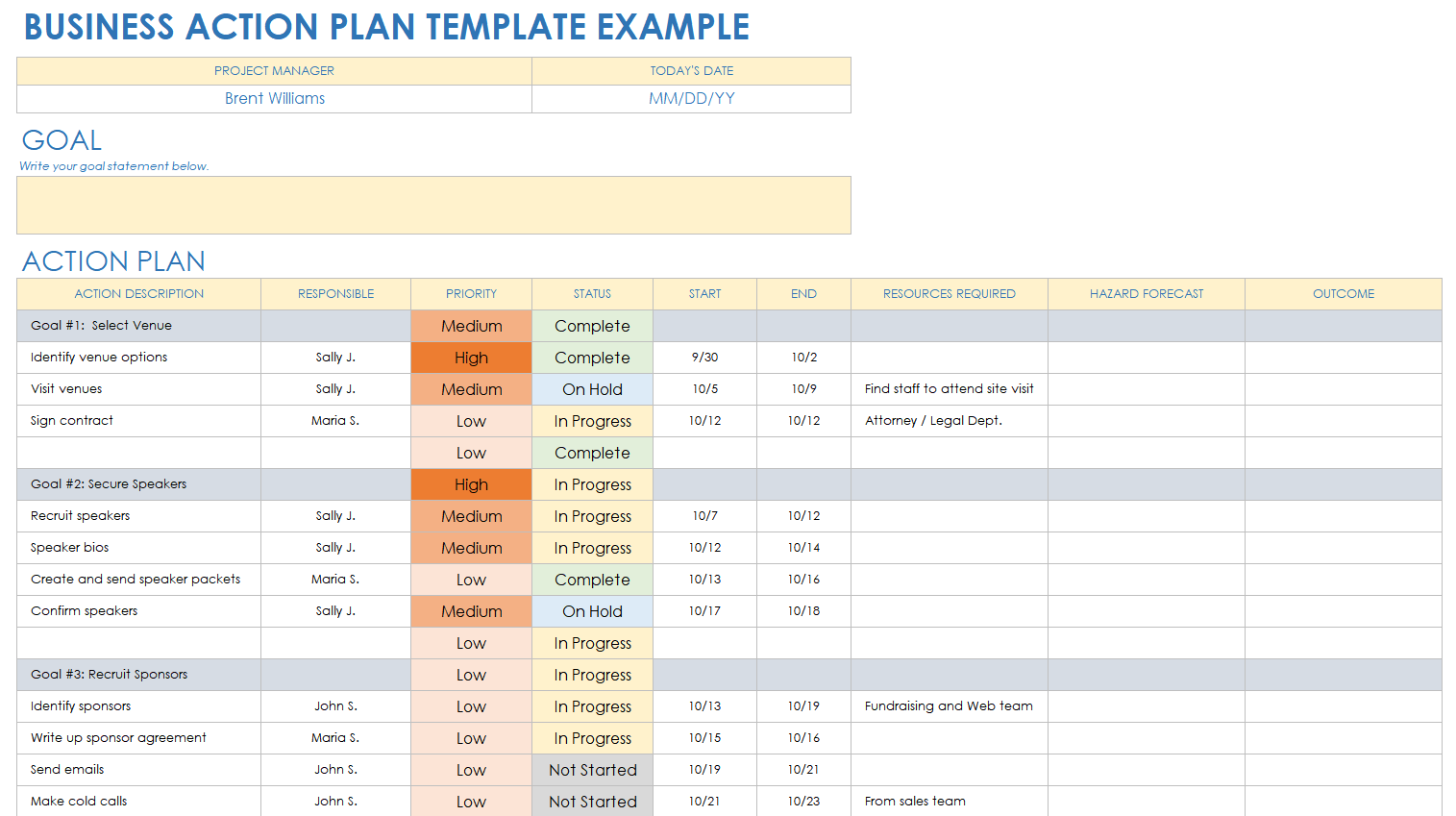The image size is (1456, 816).
Task: Select the 'Speaker bios' cell
Action: (x=139, y=548)
